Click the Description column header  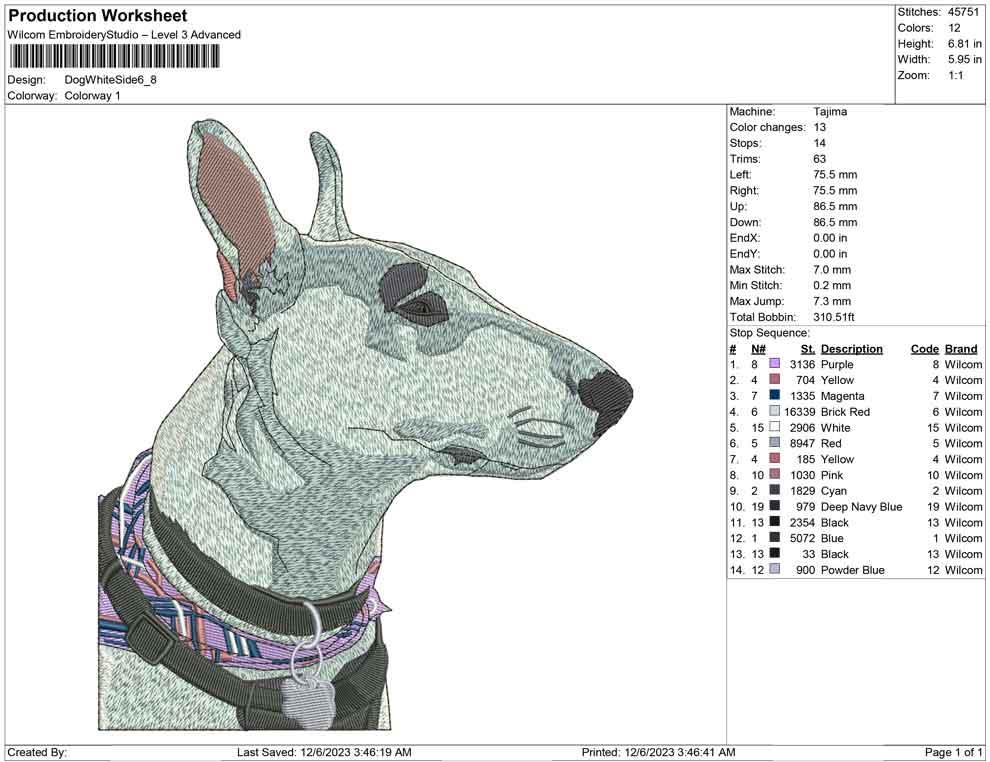[x=851, y=348]
